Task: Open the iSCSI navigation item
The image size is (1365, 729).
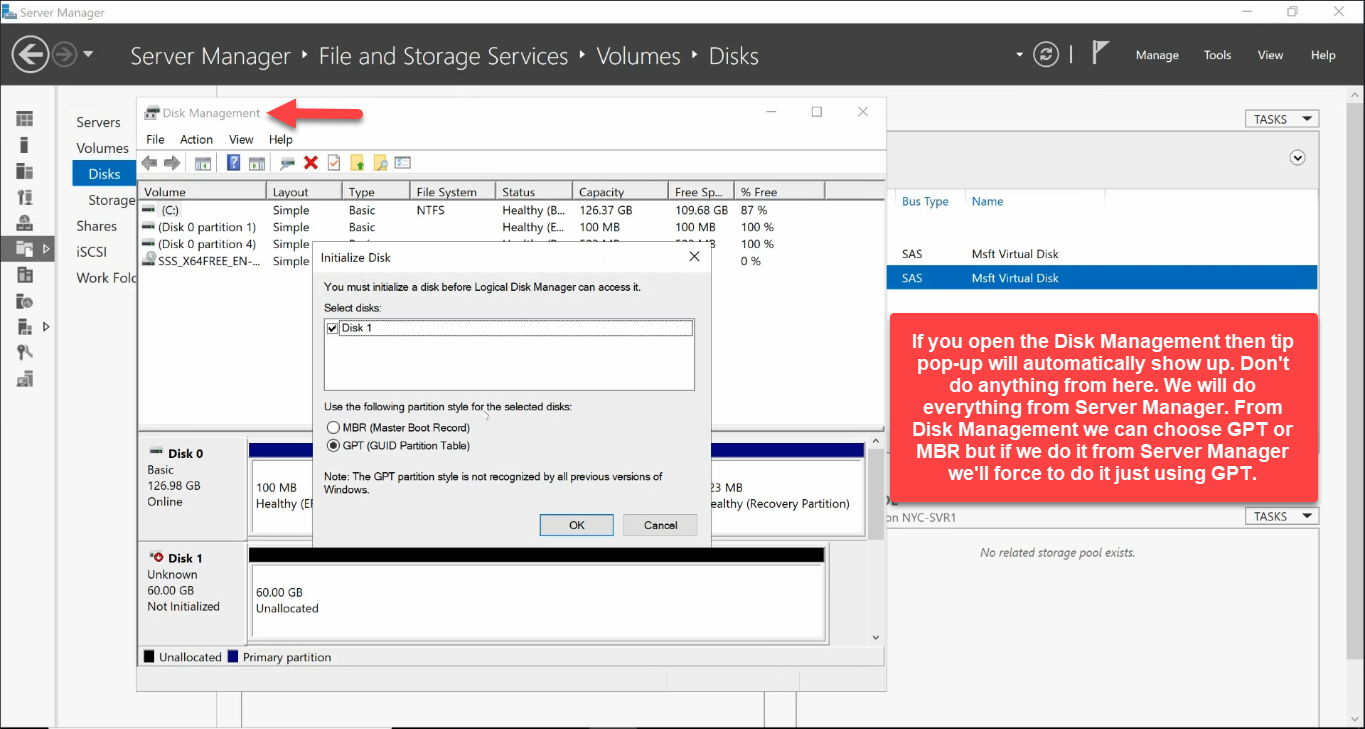Action: pos(92,252)
